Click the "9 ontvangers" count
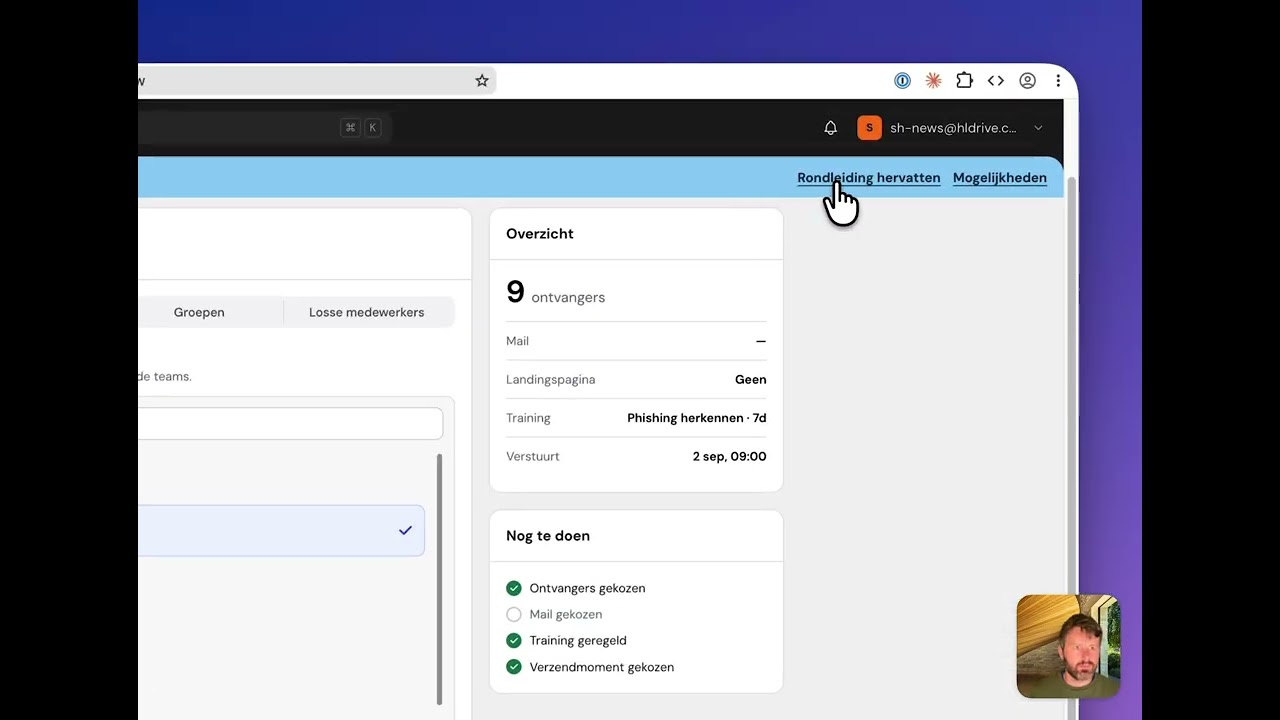Screen dimensions: 1280x720 coord(556,292)
